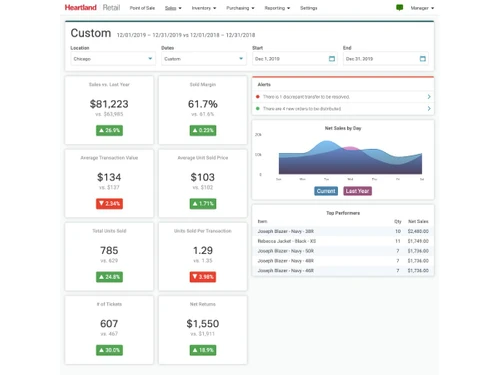
Task: Select the Rebecca Jacket Black XS row
Action: 343,241
